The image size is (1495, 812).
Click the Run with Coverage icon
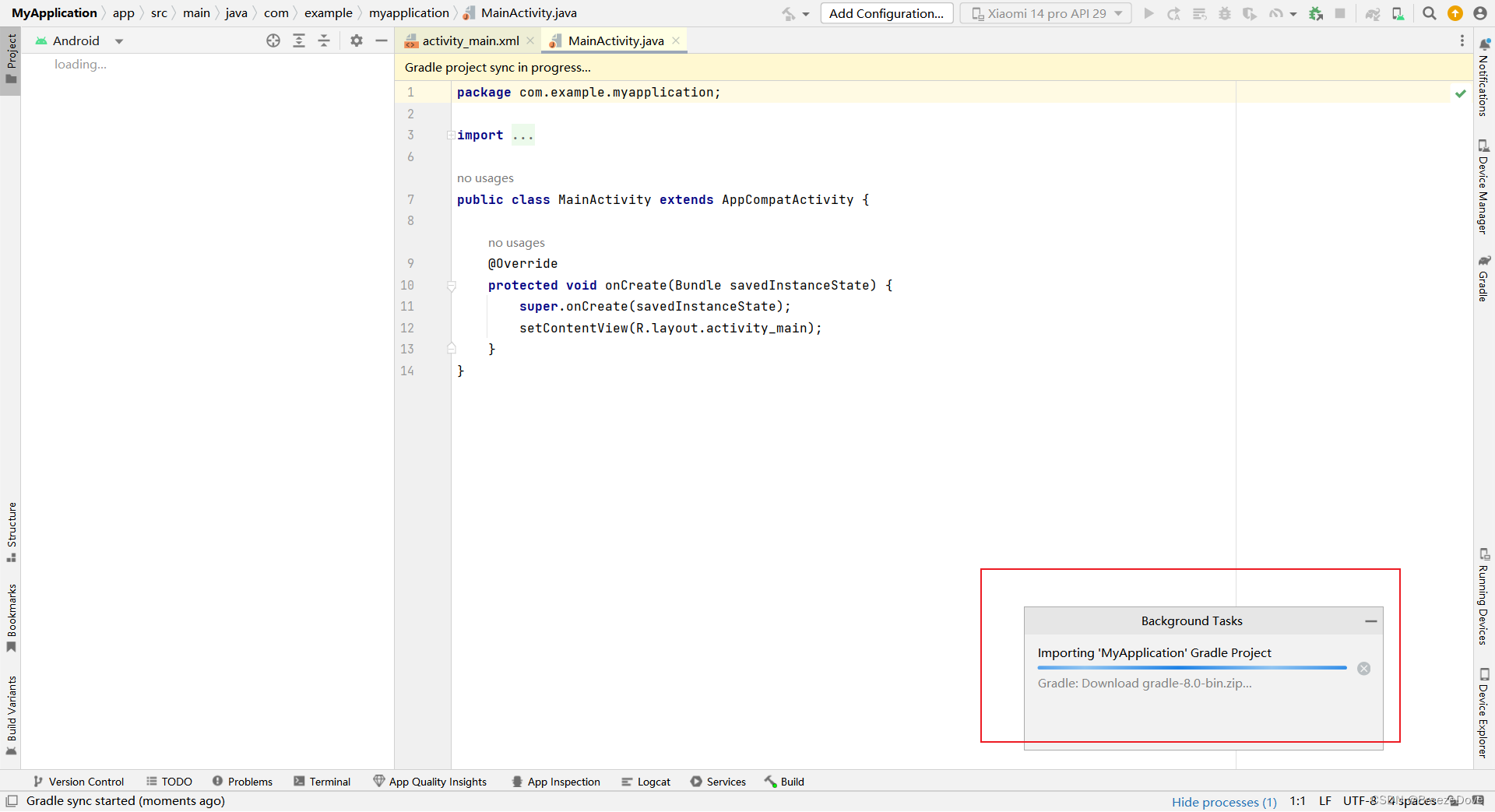tap(1250, 13)
